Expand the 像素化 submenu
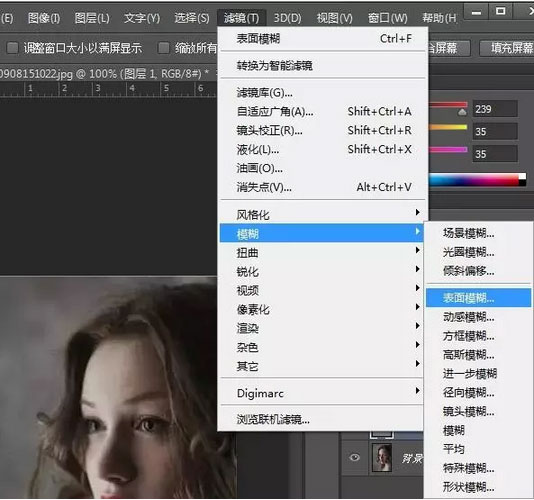This screenshot has height=500, width=534. tap(321, 309)
